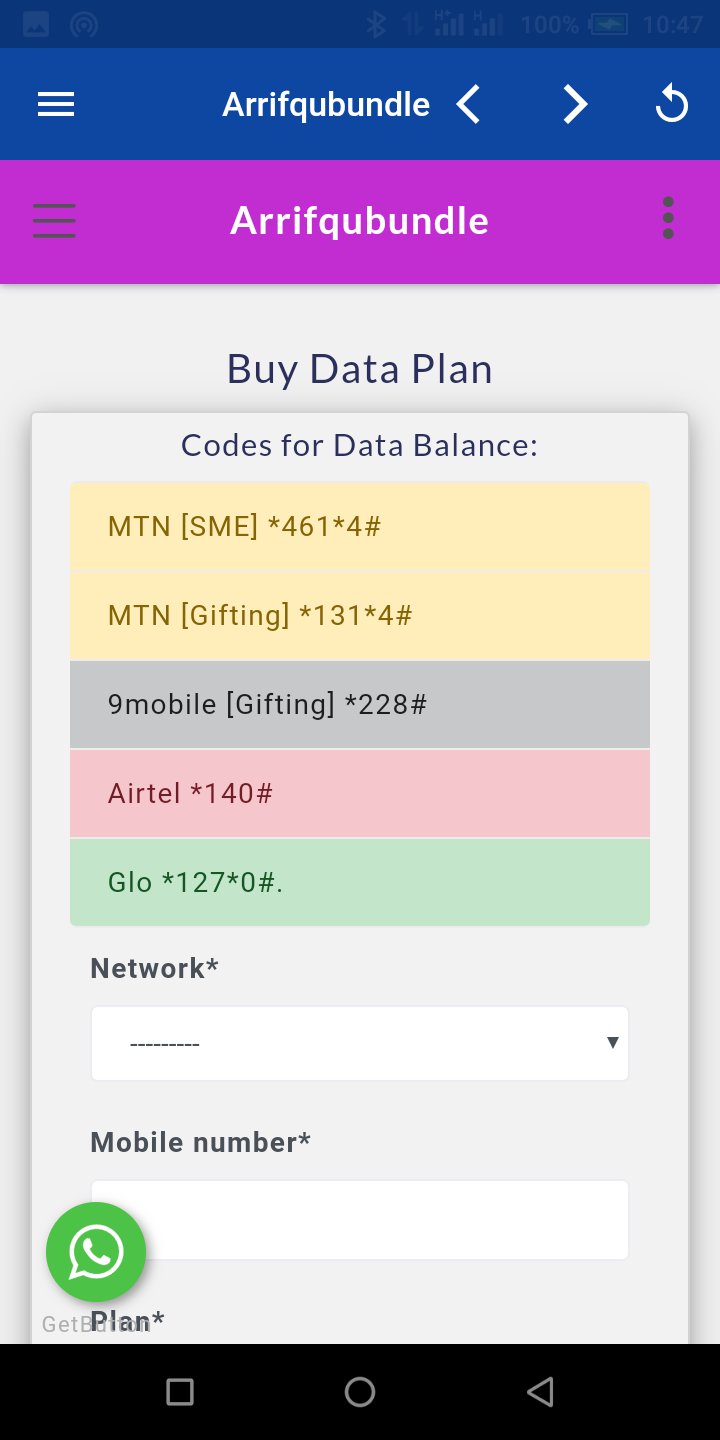The height and width of the screenshot is (1440, 720).
Task: Tap the Arrifqubundle title in purple bar
Action: 360,221
